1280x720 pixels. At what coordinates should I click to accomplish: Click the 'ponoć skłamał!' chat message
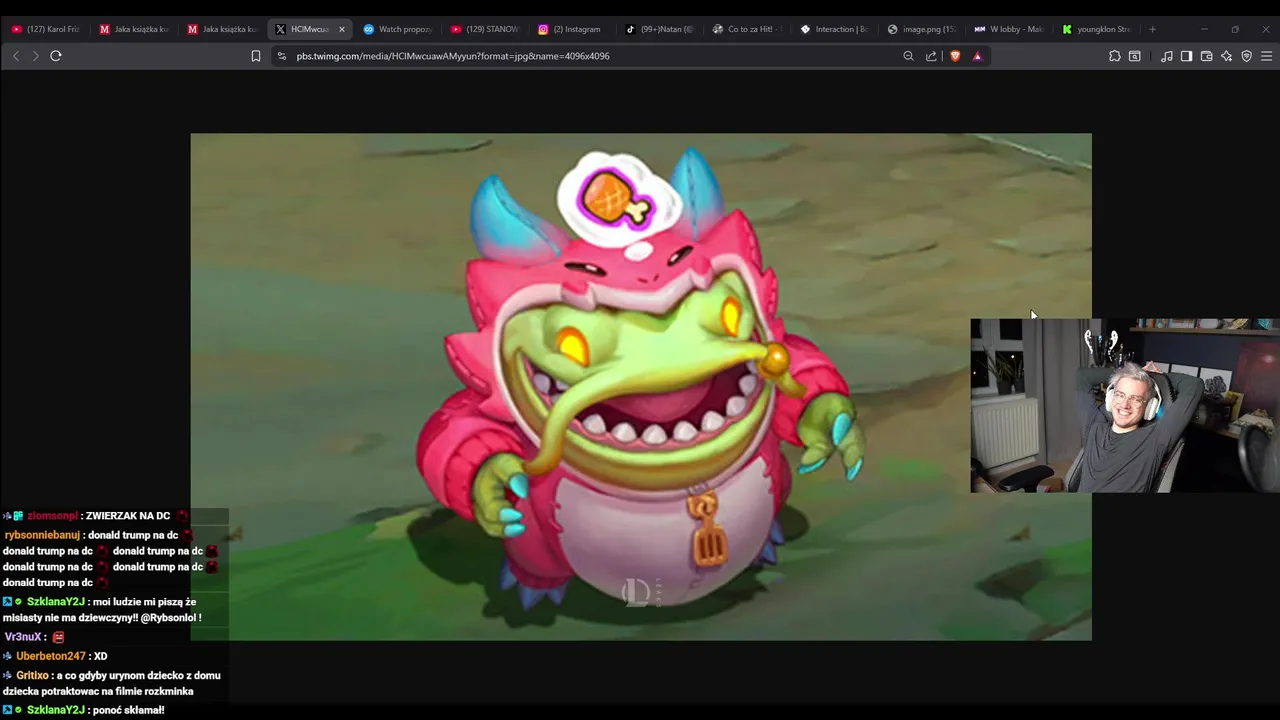click(x=128, y=710)
